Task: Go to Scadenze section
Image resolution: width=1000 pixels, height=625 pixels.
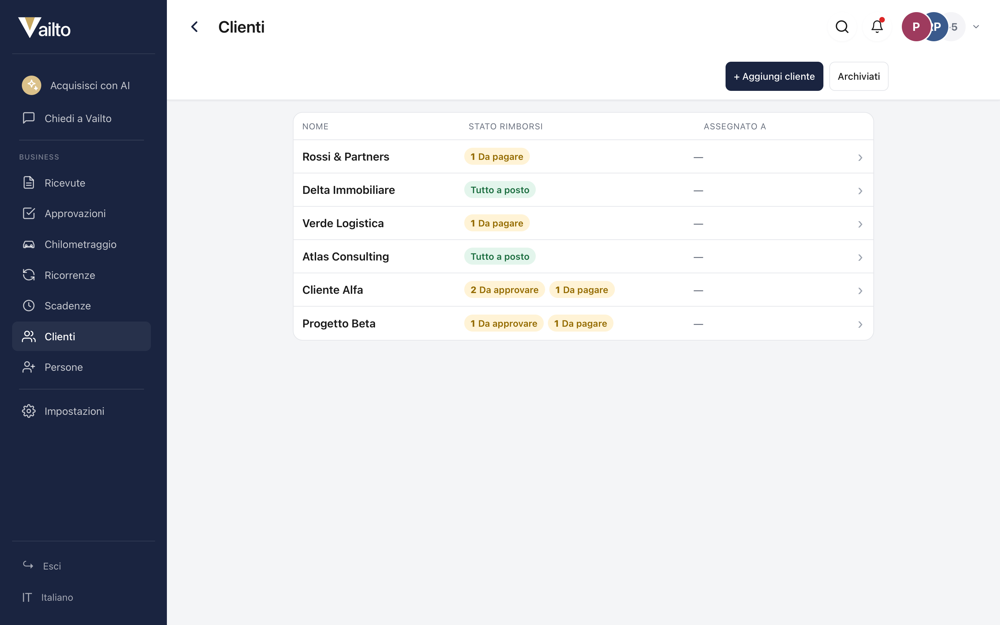Action: (x=82, y=305)
